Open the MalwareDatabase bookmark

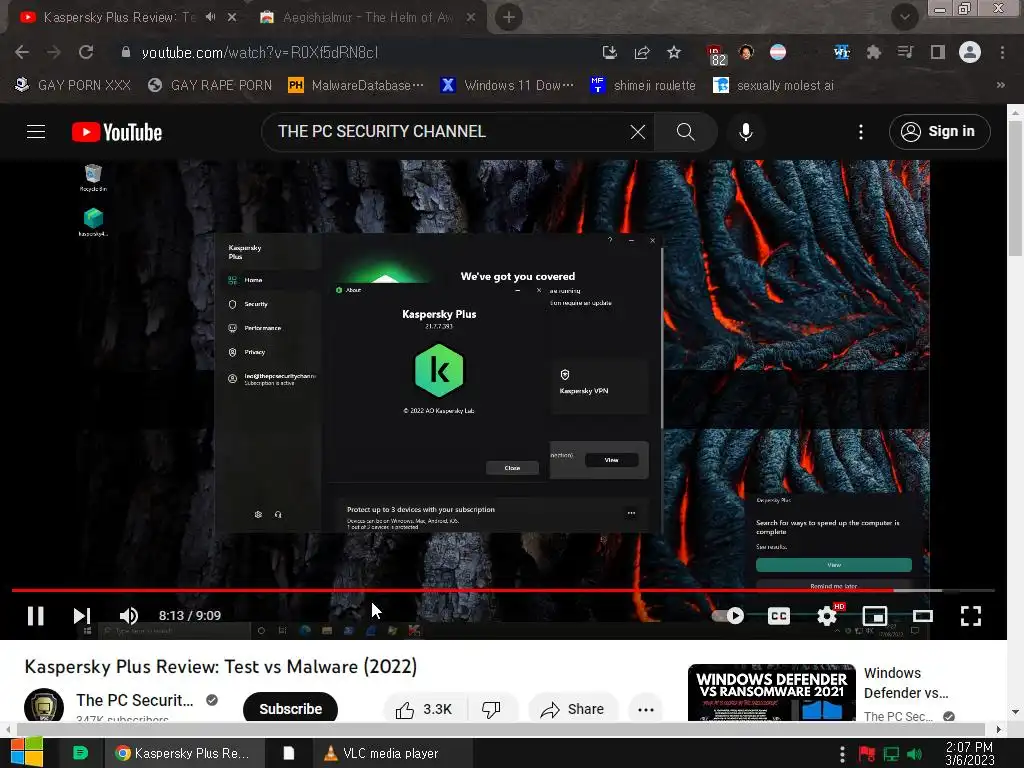click(x=356, y=85)
